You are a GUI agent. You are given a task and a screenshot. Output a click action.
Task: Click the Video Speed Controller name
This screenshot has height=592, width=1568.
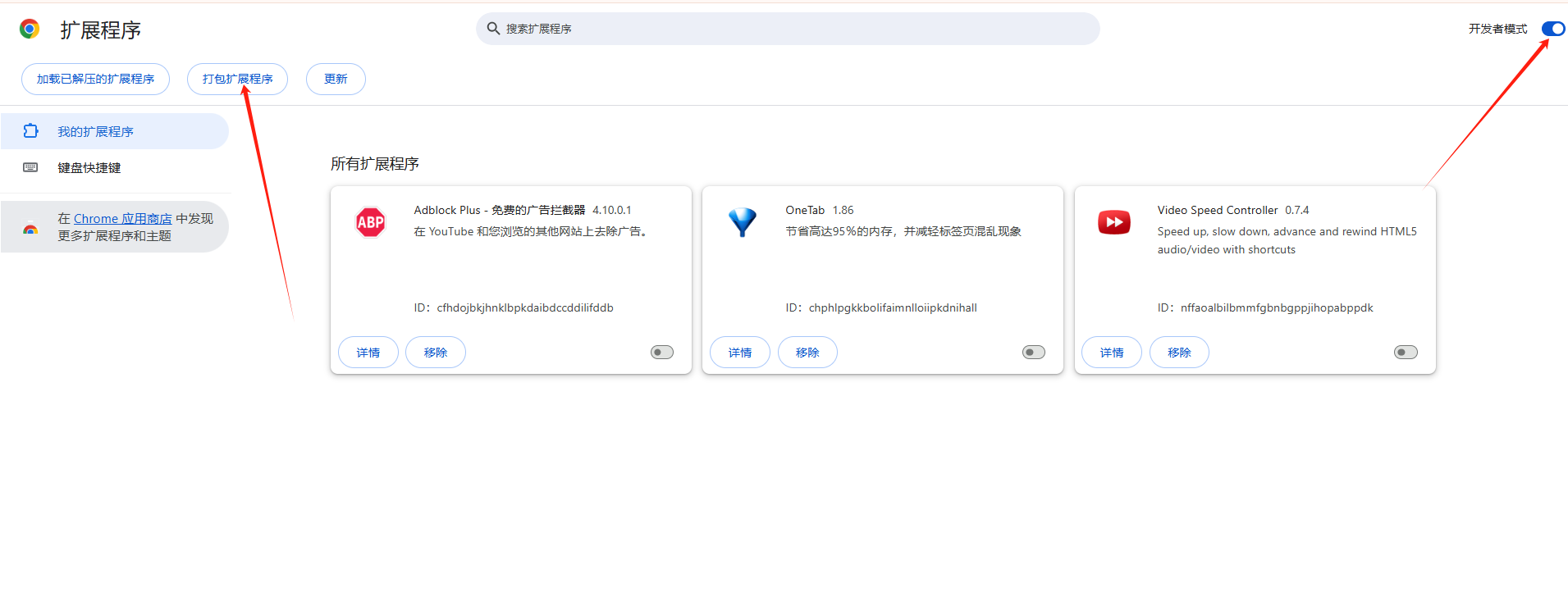coord(1218,210)
